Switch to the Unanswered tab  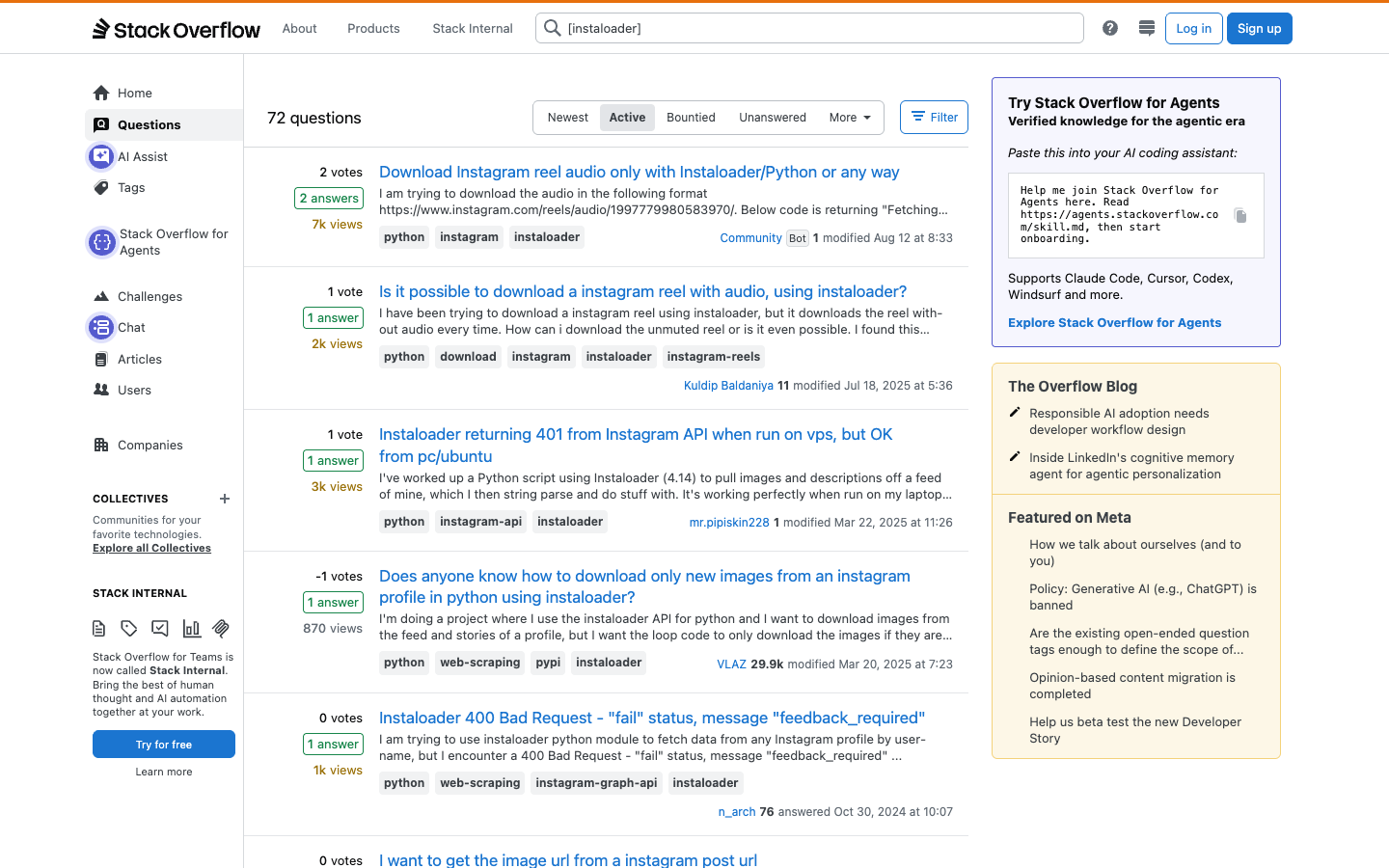pyautogui.click(x=773, y=118)
